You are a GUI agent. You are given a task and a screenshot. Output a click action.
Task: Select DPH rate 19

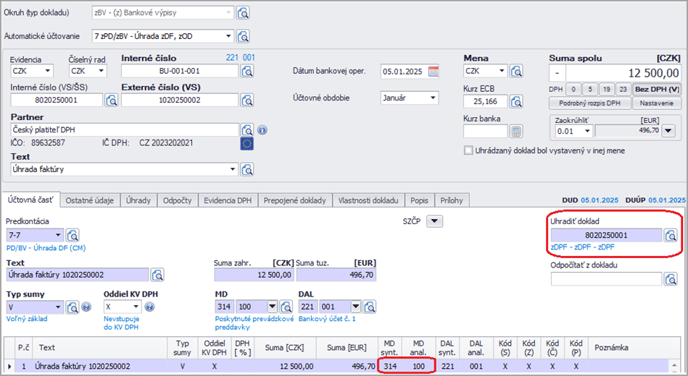[606, 89]
